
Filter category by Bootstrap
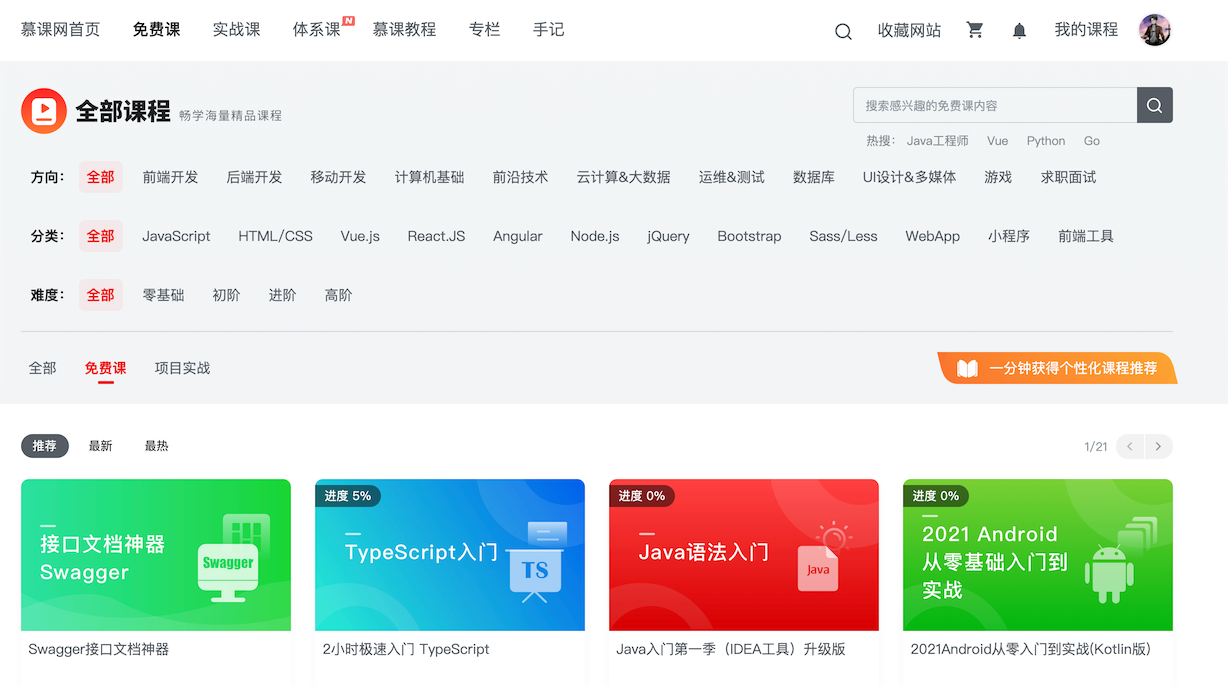pos(750,236)
